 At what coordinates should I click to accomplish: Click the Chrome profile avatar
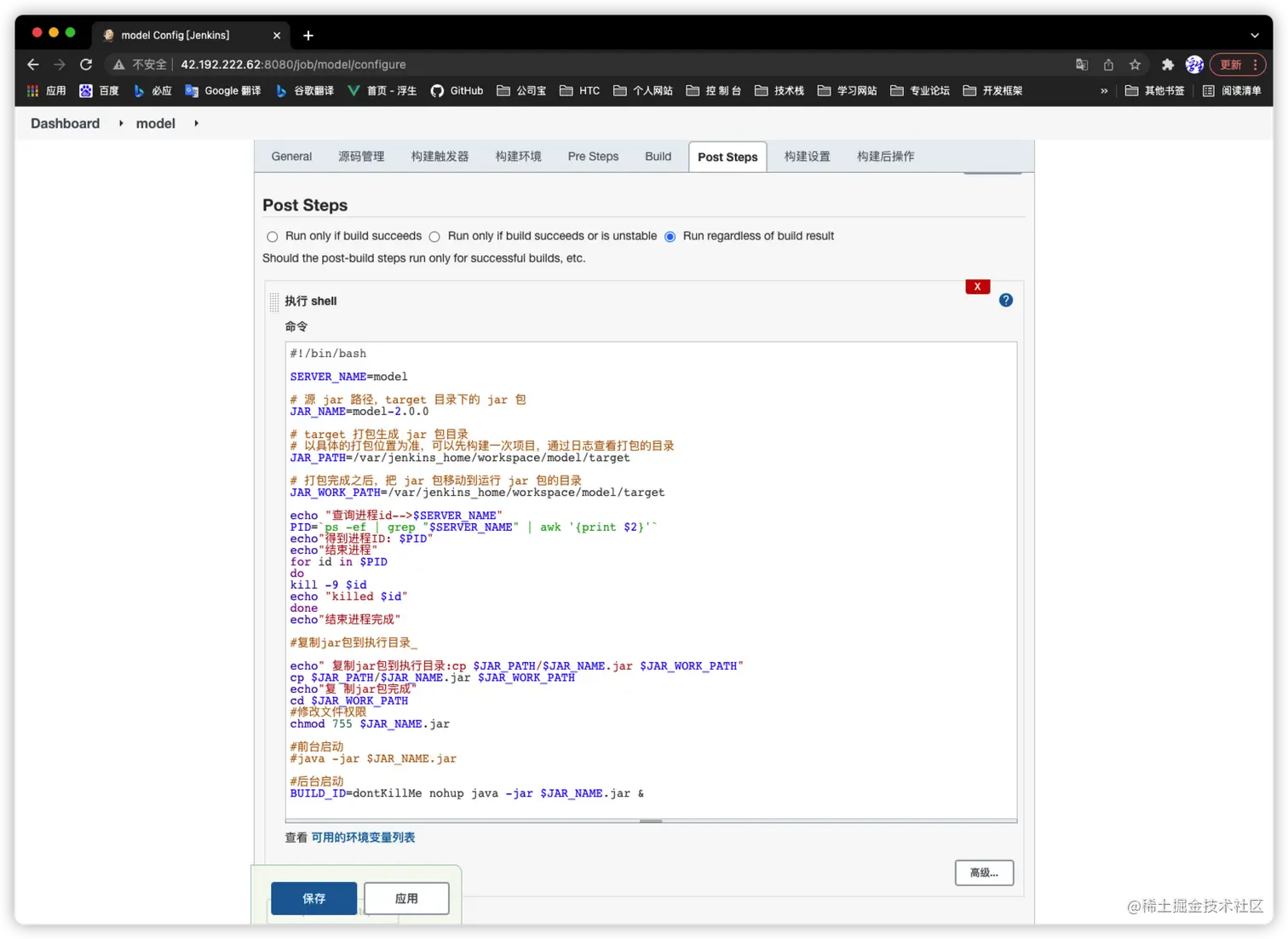coord(1194,64)
